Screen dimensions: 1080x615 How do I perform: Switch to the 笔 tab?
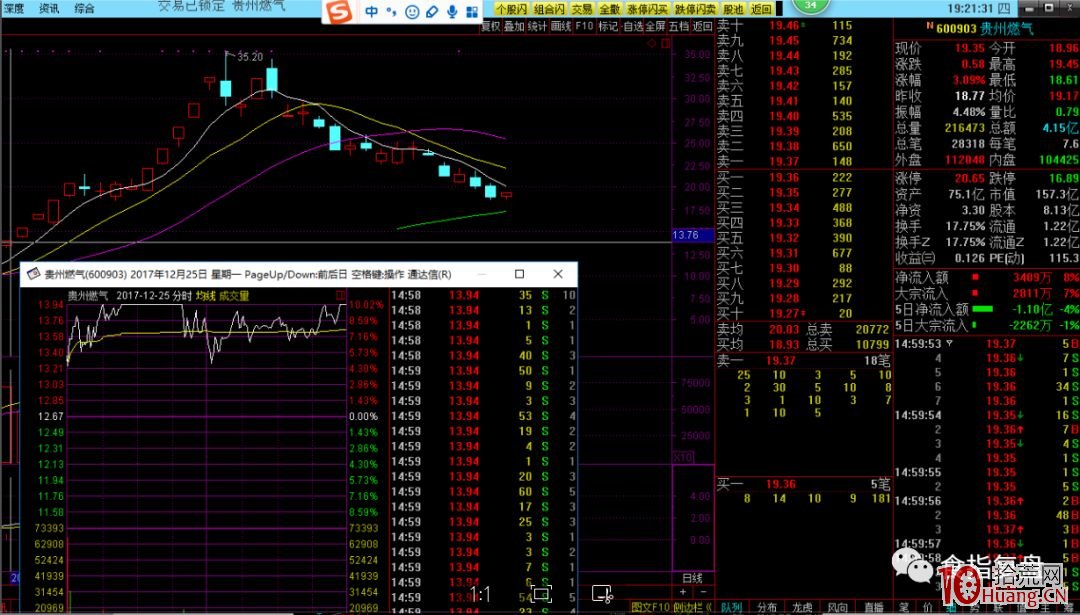[904, 608]
